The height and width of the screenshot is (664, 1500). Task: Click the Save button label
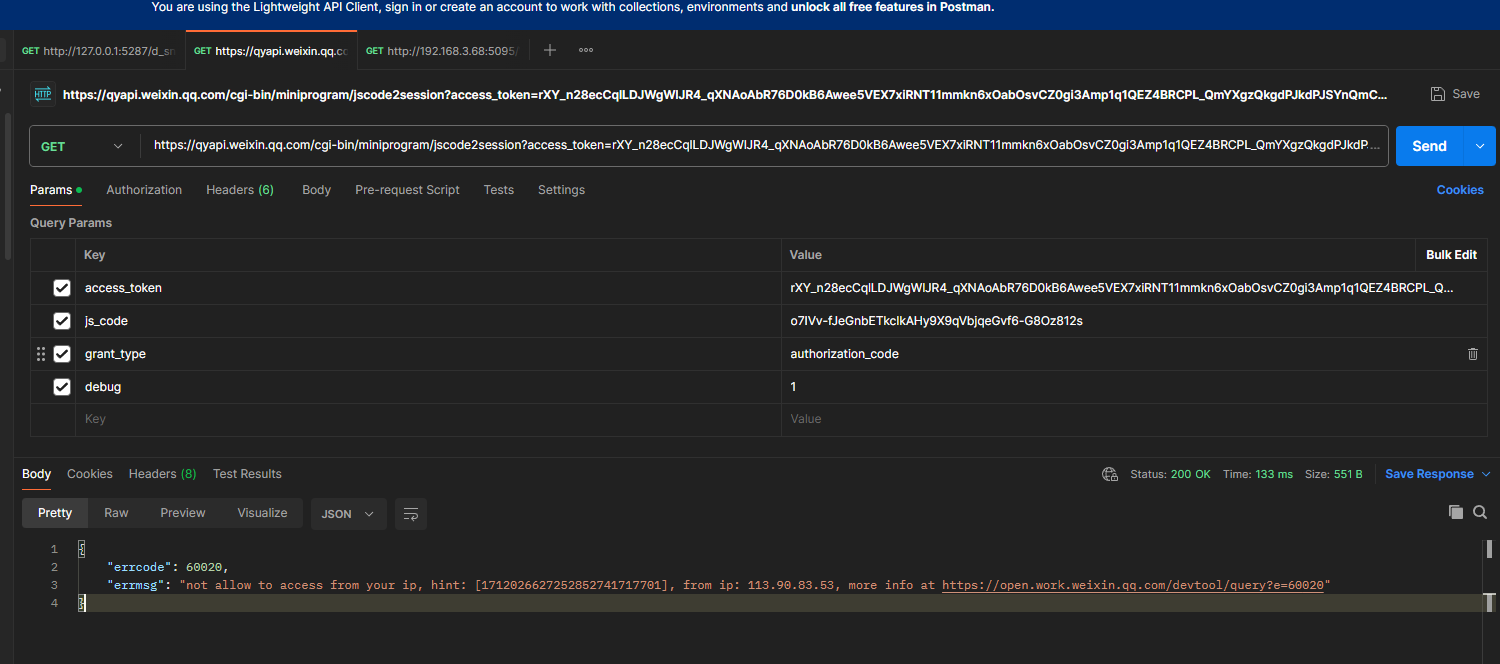1466,94
